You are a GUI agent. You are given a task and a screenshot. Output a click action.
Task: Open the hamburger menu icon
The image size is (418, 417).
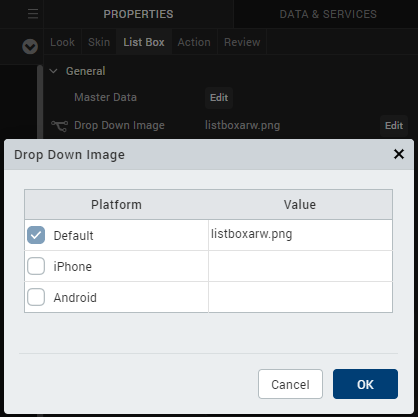[33, 14]
